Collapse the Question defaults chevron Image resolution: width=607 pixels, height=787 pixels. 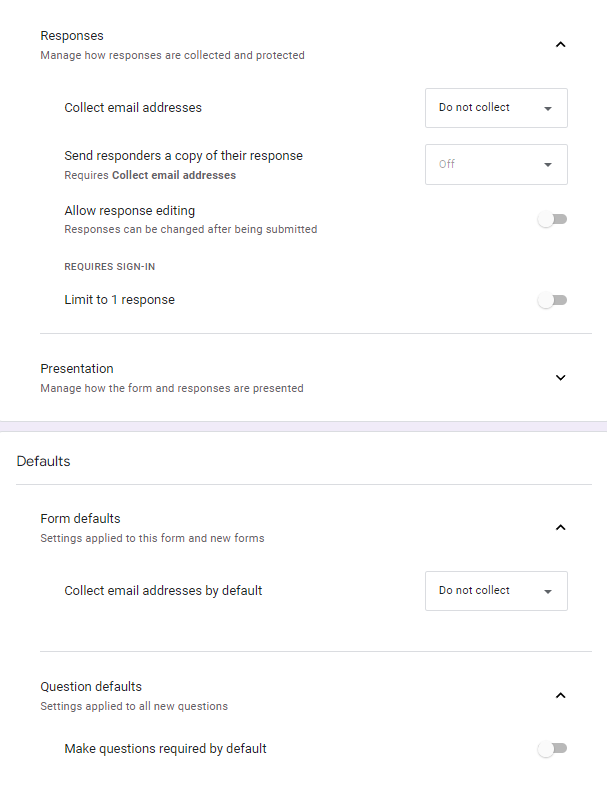pos(560,695)
